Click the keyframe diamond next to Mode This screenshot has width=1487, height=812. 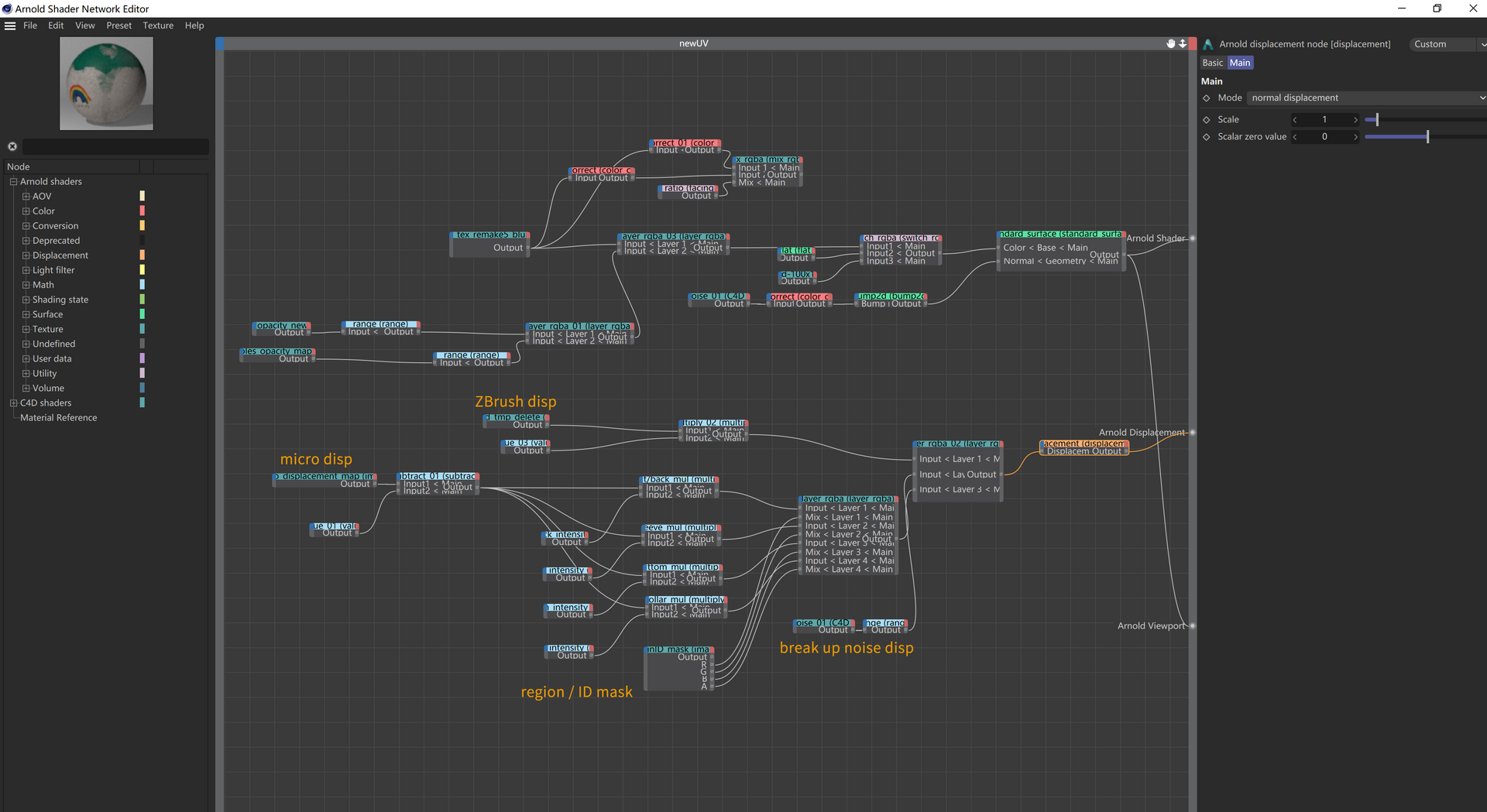coord(1207,98)
